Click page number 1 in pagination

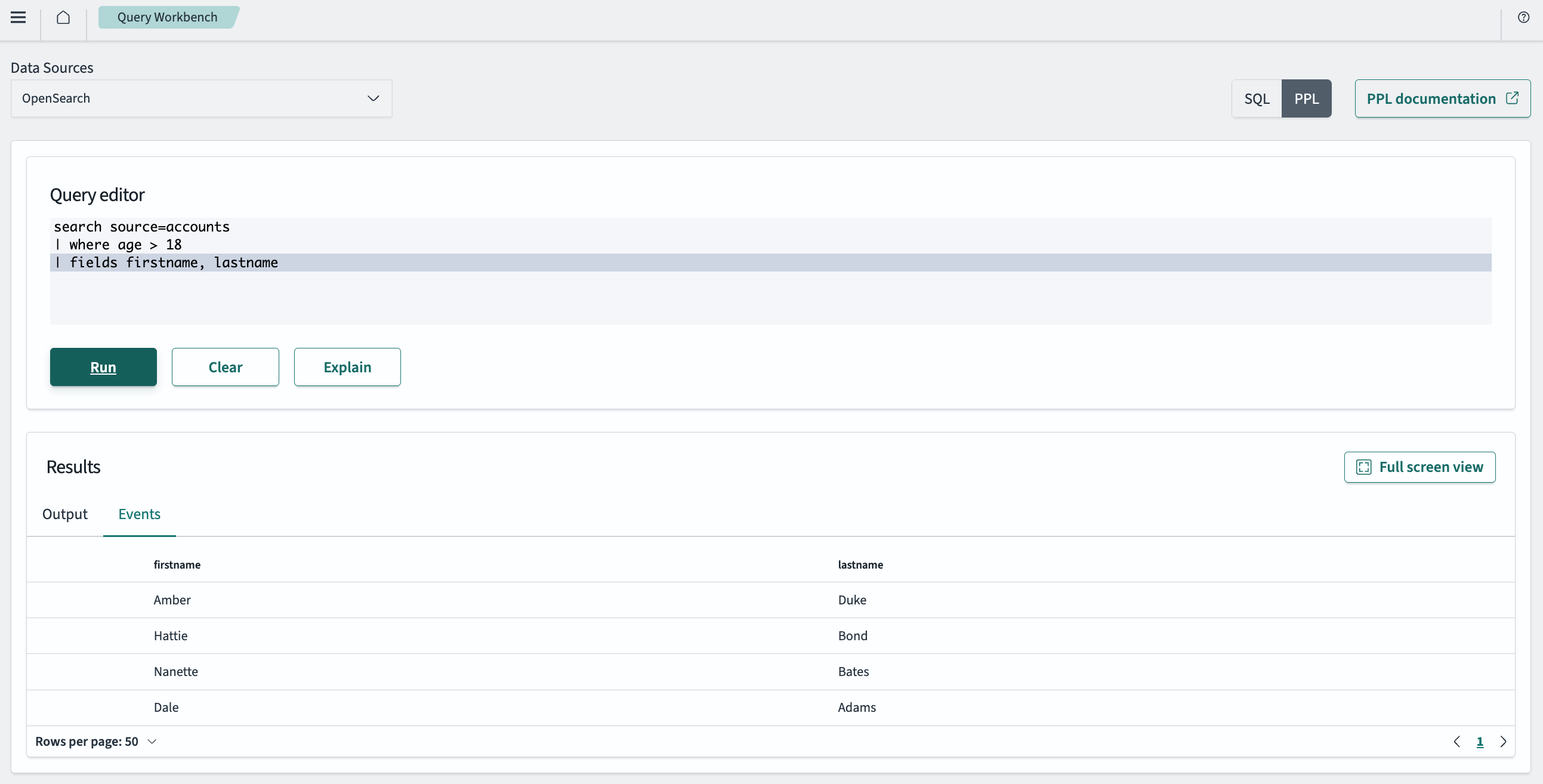tap(1481, 742)
